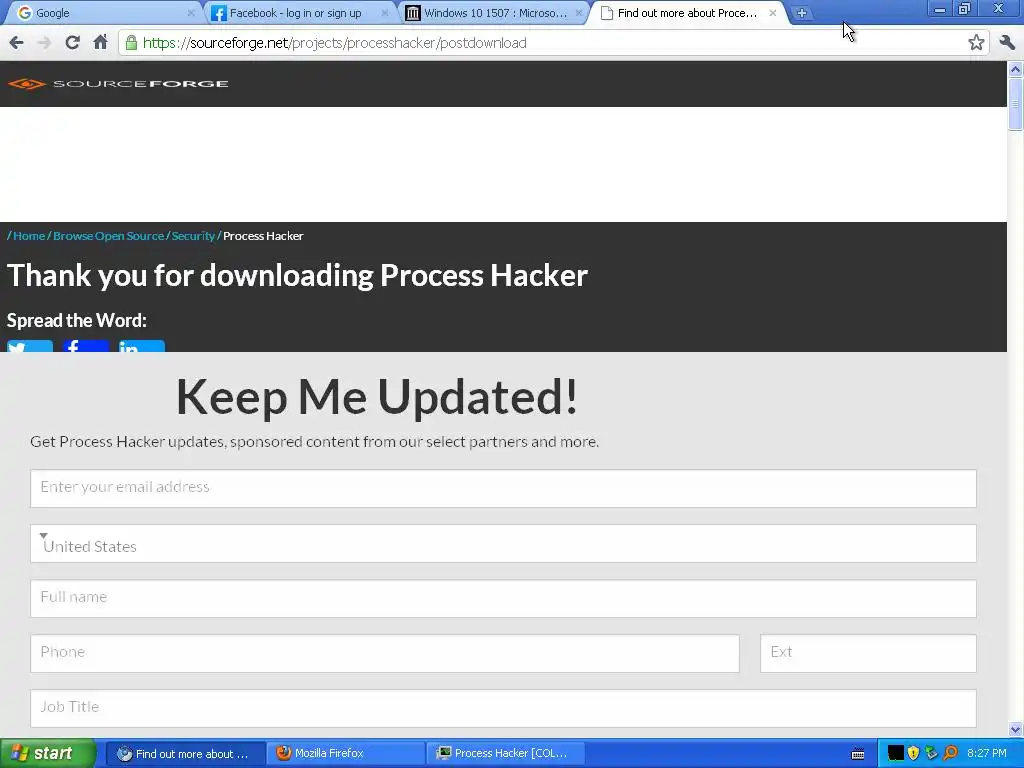This screenshot has height=768, width=1024.
Task: Select the Find out more about Process Hacker tab
Action: pos(686,13)
